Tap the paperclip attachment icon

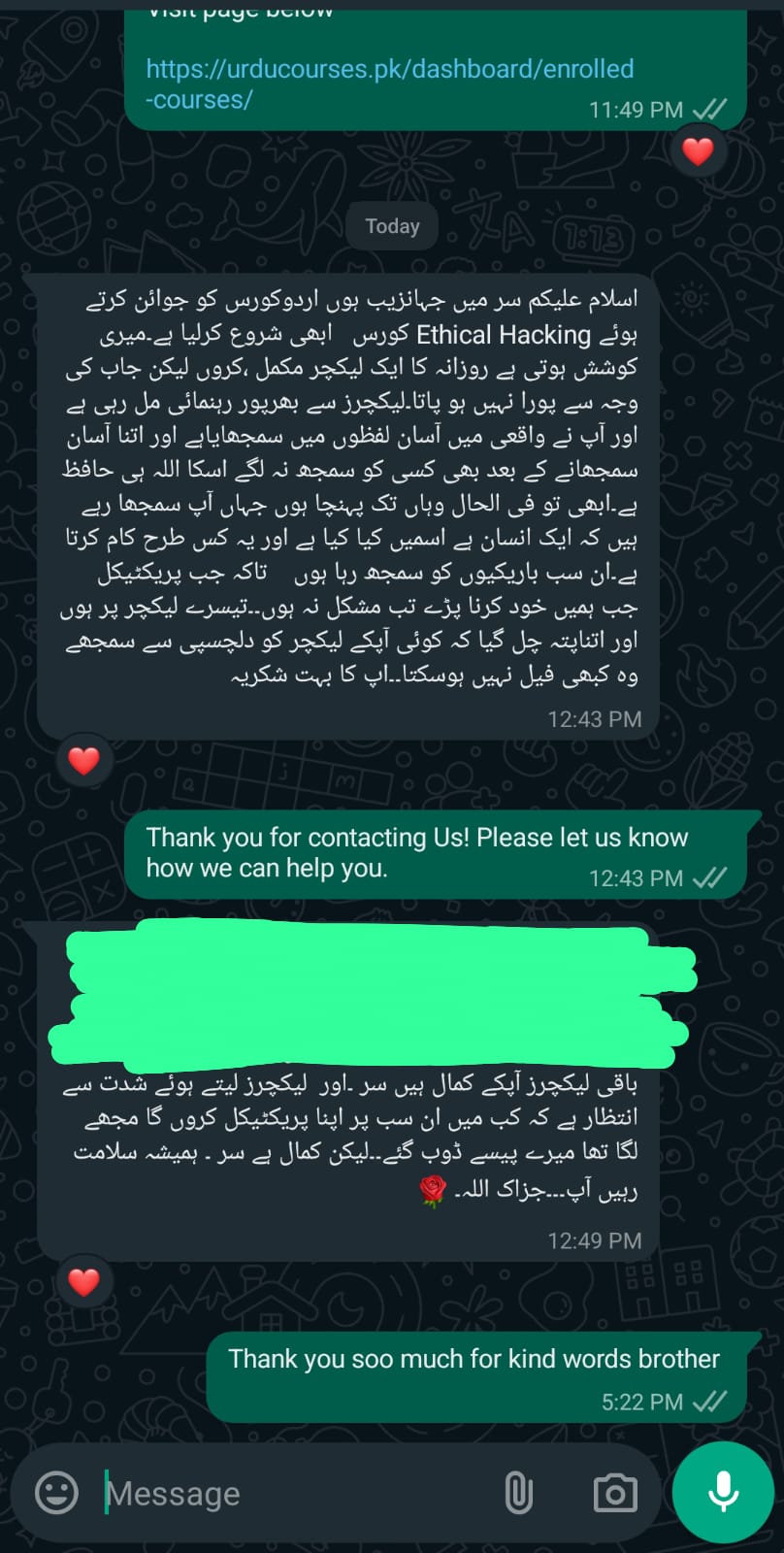[x=519, y=1493]
